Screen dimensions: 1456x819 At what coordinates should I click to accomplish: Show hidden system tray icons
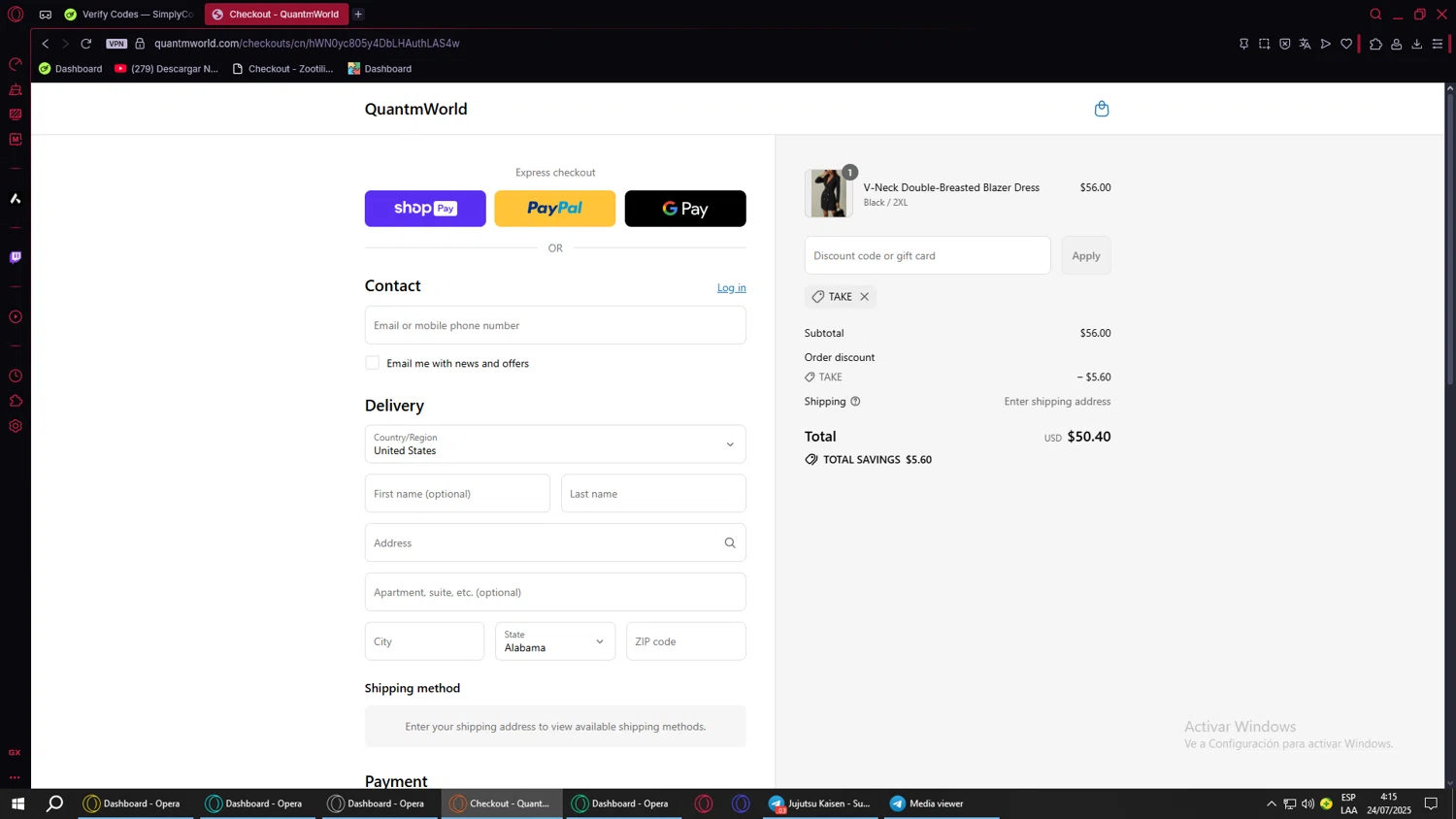[x=1271, y=803]
